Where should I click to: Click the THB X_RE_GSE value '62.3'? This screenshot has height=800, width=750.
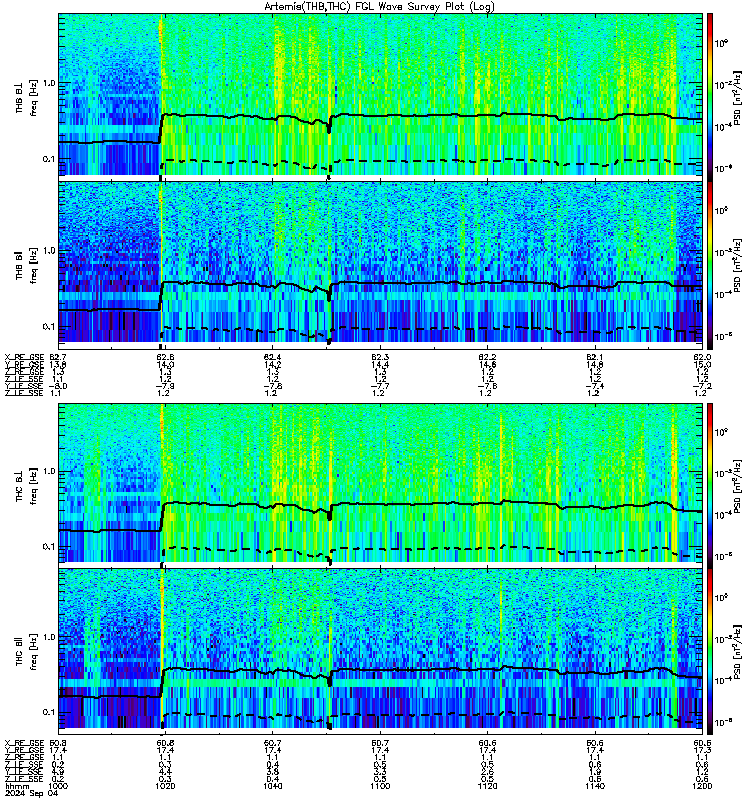pos(380,357)
